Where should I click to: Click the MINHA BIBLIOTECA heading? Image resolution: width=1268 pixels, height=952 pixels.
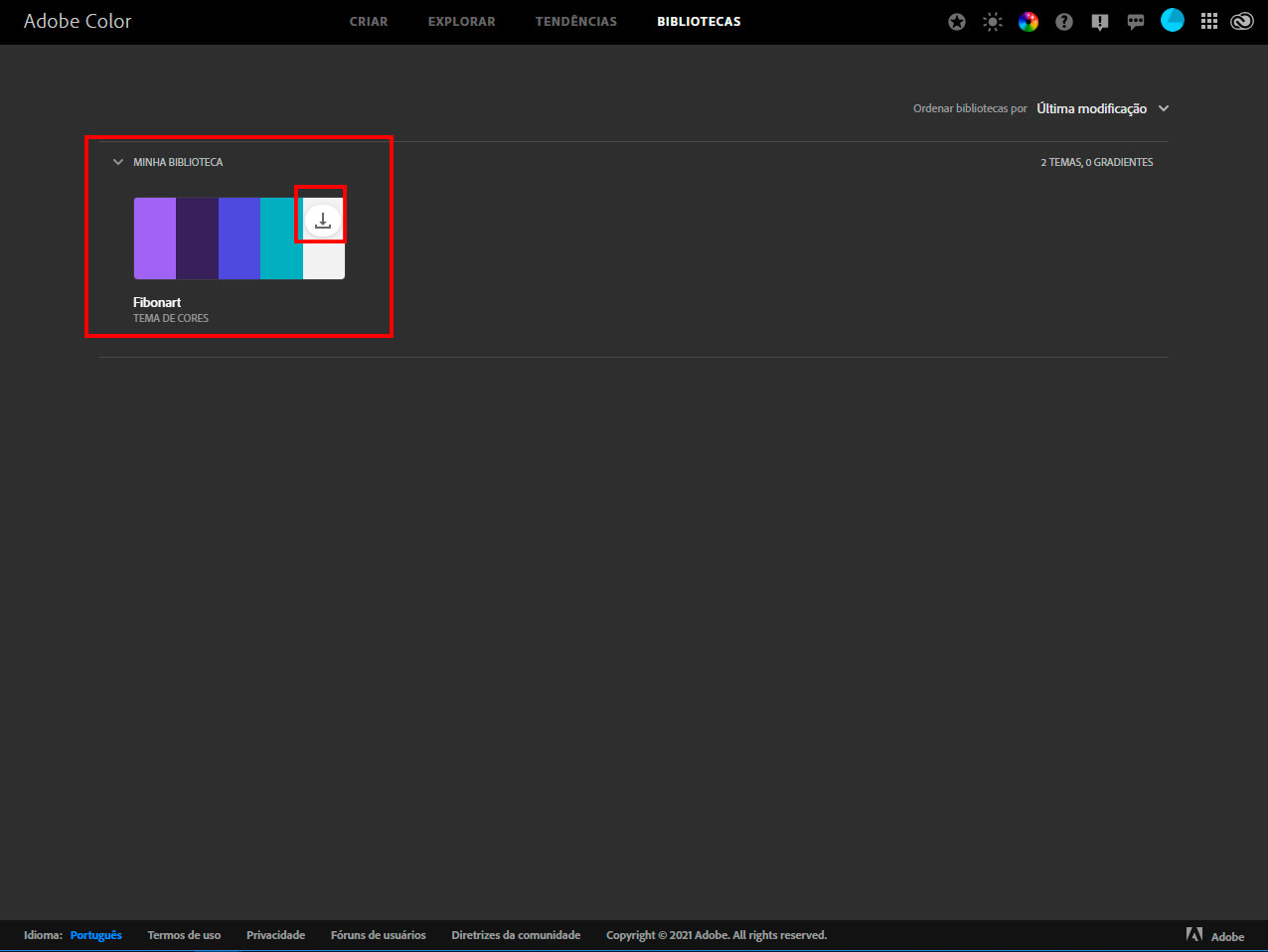pyautogui.click(x=178, y=162)
